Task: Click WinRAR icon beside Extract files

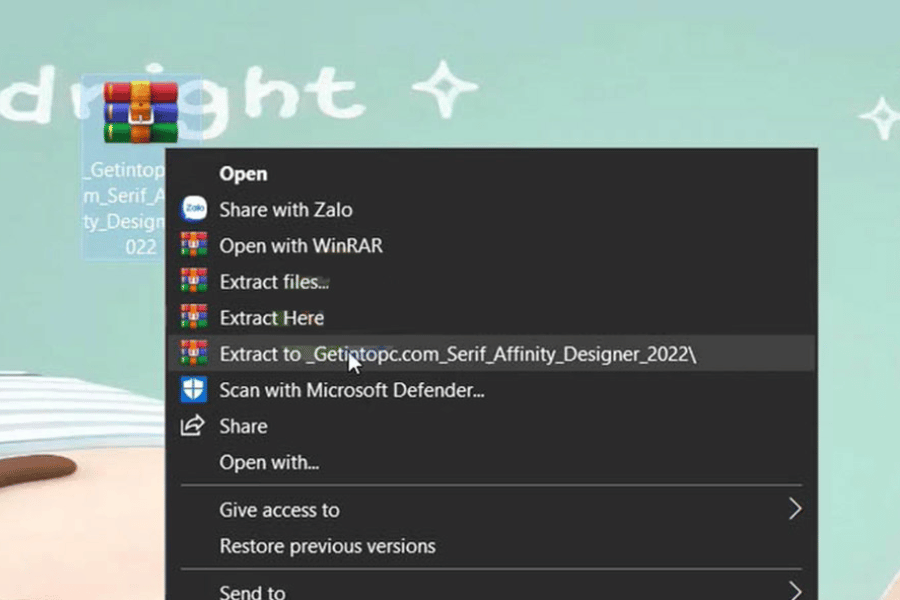Action: point(193,282)
